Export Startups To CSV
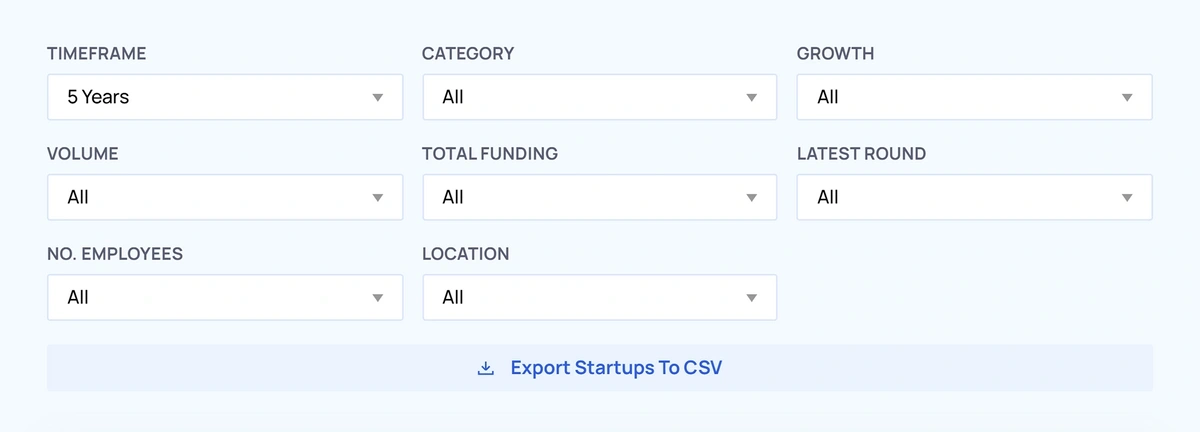Viewport: 1200px width, 432px height. click(x=600, y=368)
